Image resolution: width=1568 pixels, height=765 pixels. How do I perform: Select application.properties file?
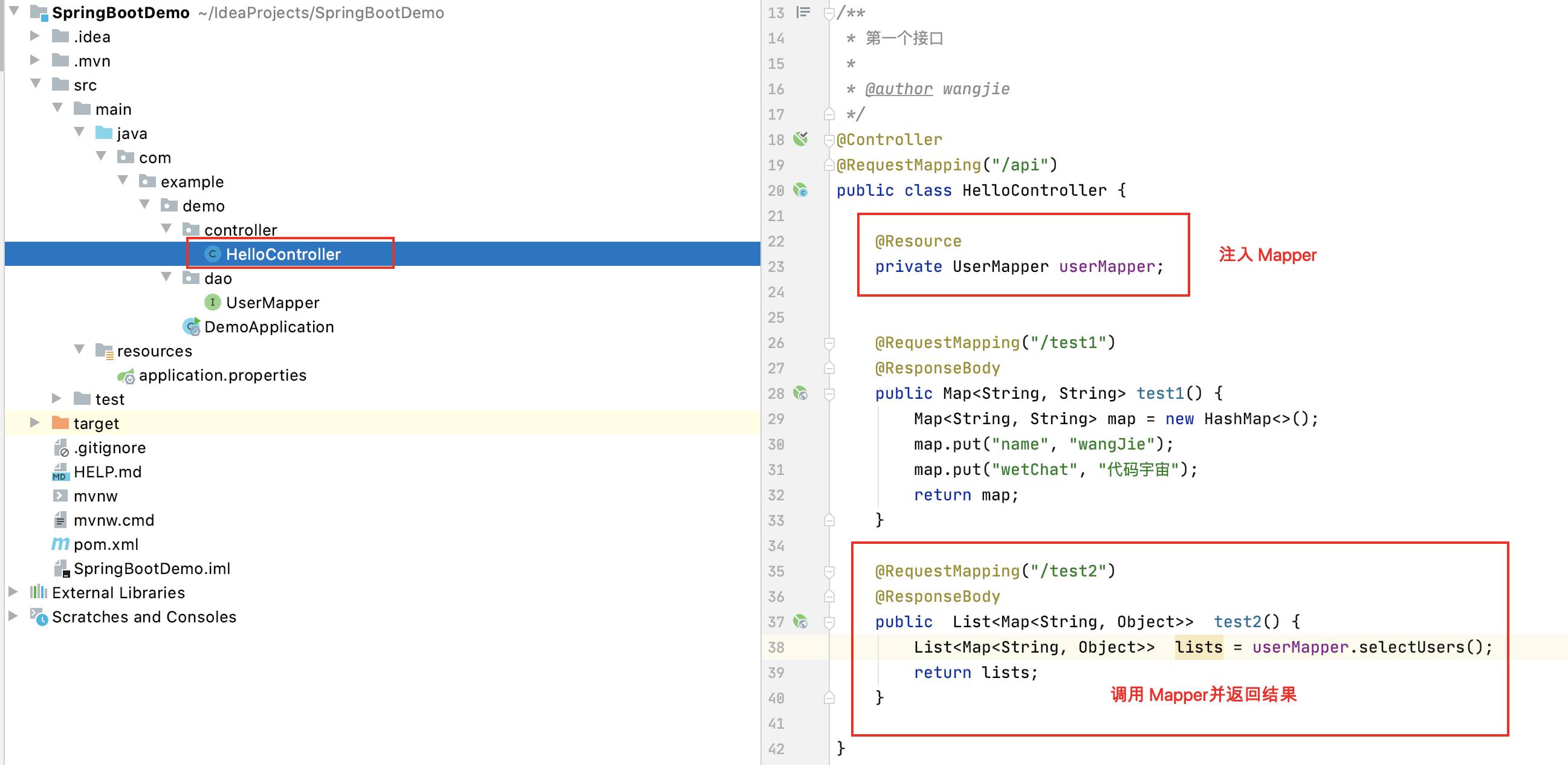pos(222,375)
